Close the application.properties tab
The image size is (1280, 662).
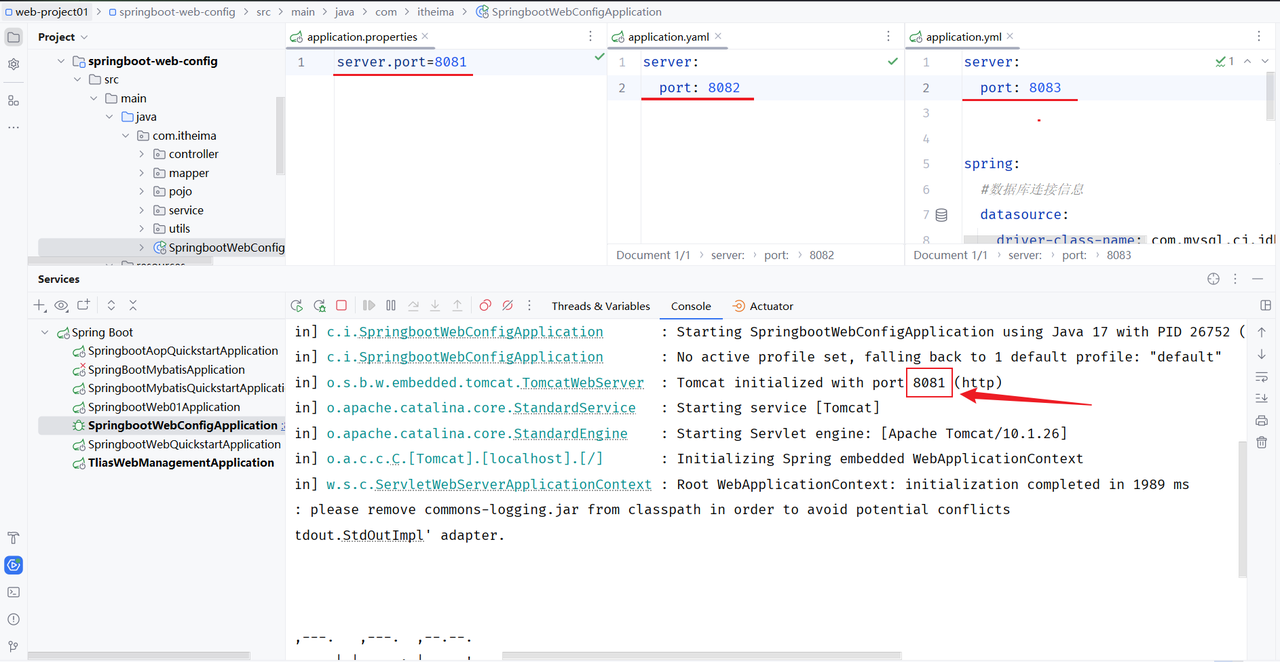(x=425, y=36)
